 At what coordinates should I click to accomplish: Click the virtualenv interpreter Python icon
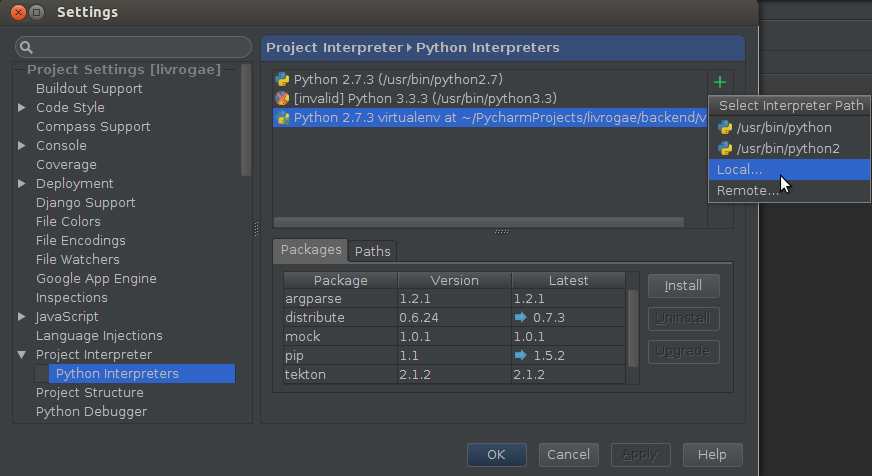282,117
